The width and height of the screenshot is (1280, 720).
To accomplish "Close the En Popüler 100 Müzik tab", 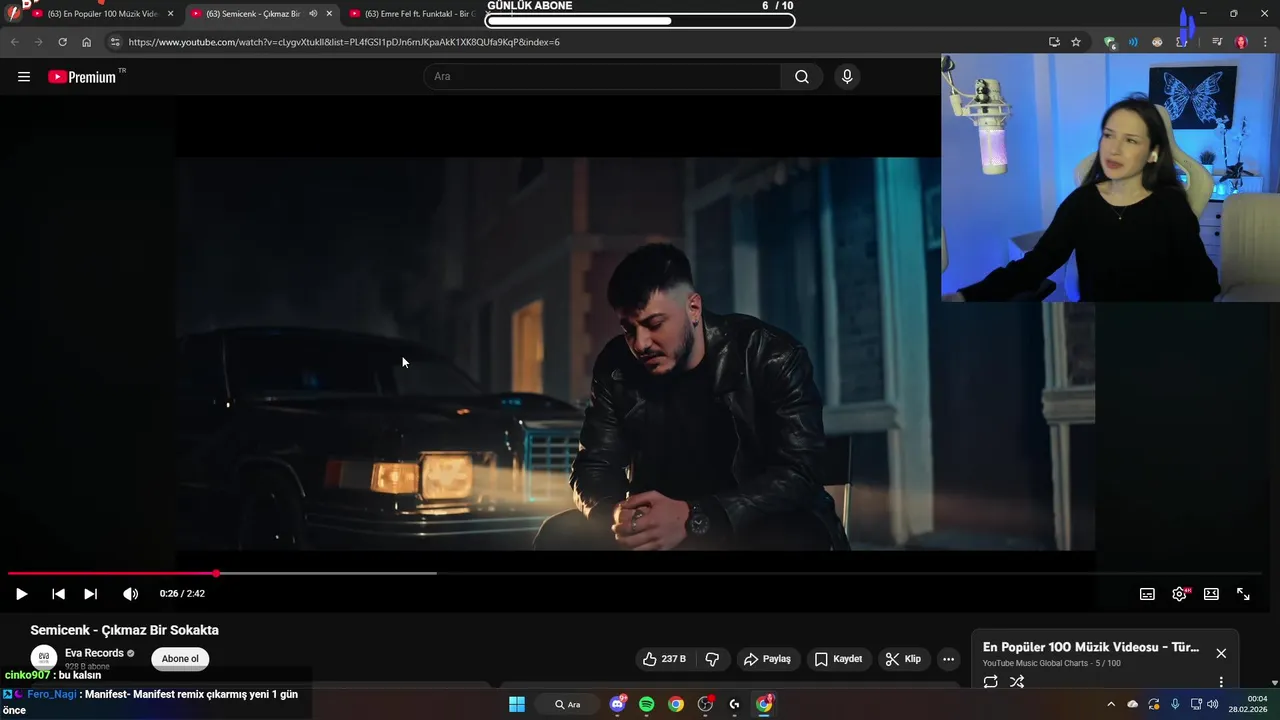I will coord(170,14).
